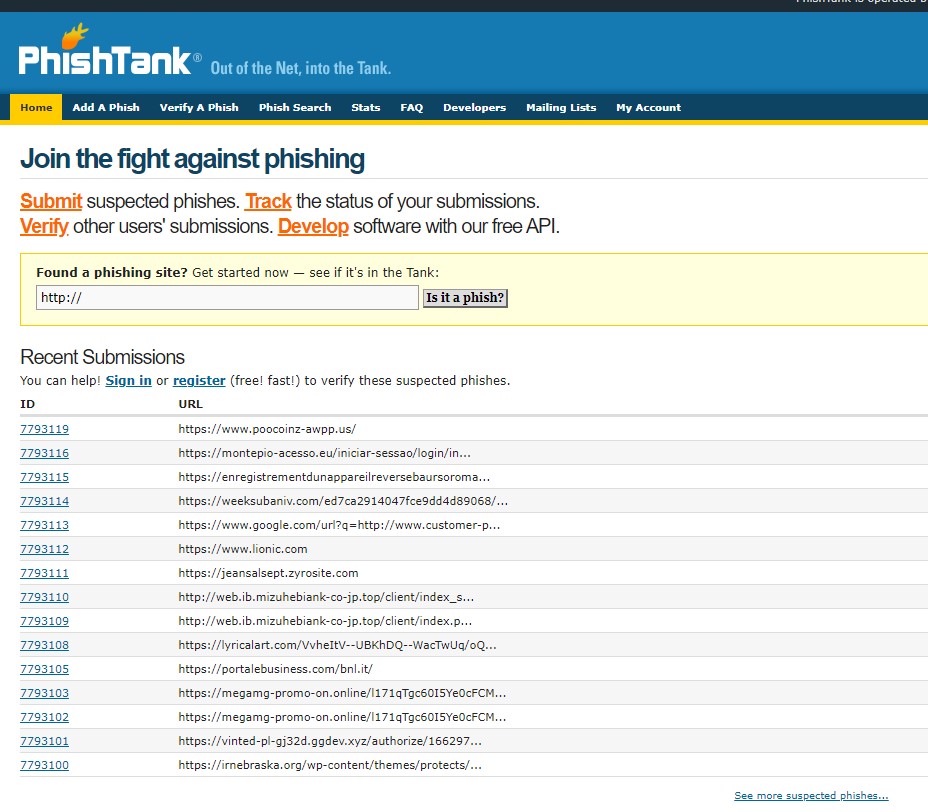The height and width of the screenshot is (812, 928).
Task: Open submission ID 7793119
Action: (x=44, y=429)
